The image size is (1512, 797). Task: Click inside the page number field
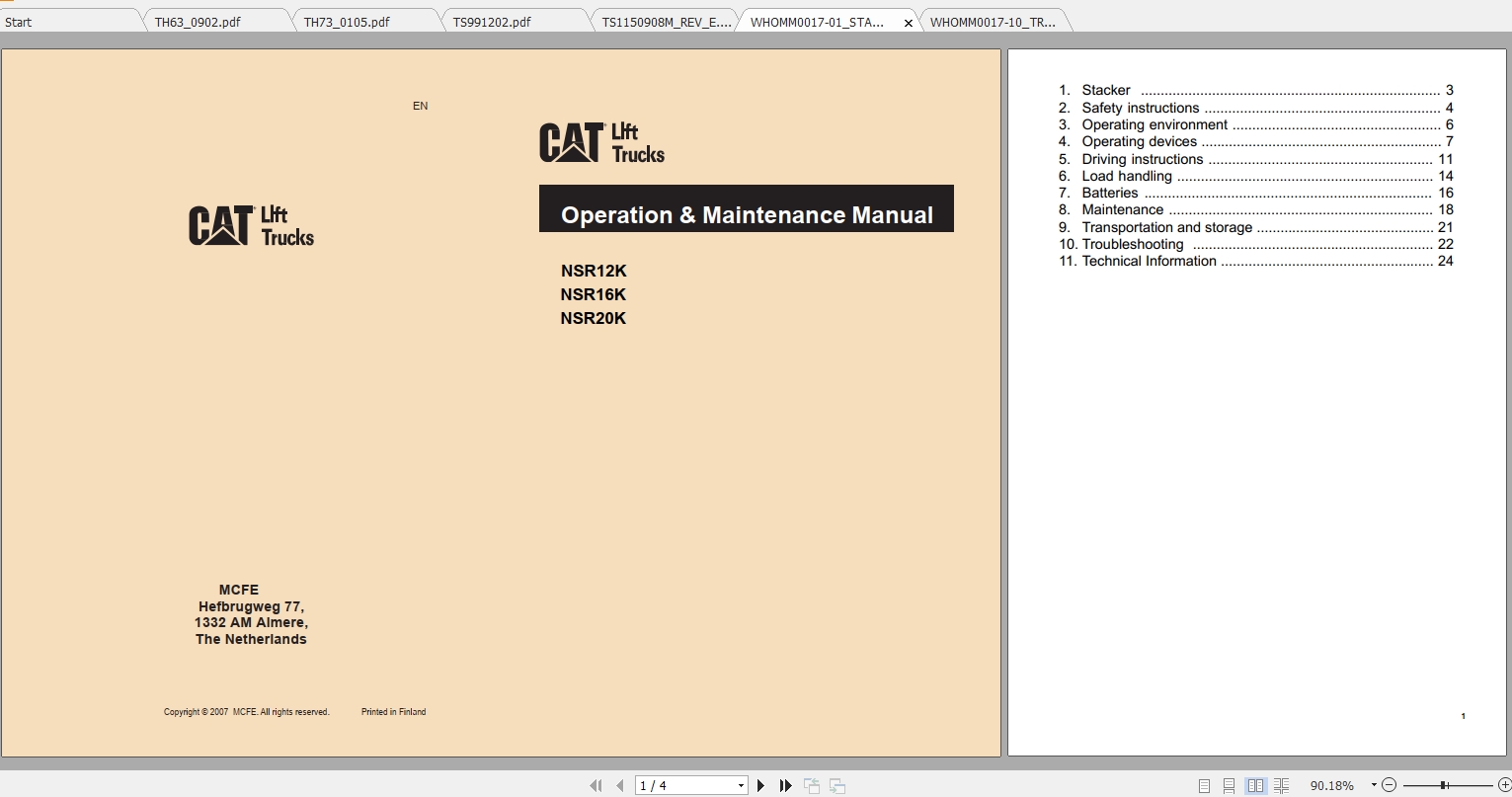coord(681,784)
